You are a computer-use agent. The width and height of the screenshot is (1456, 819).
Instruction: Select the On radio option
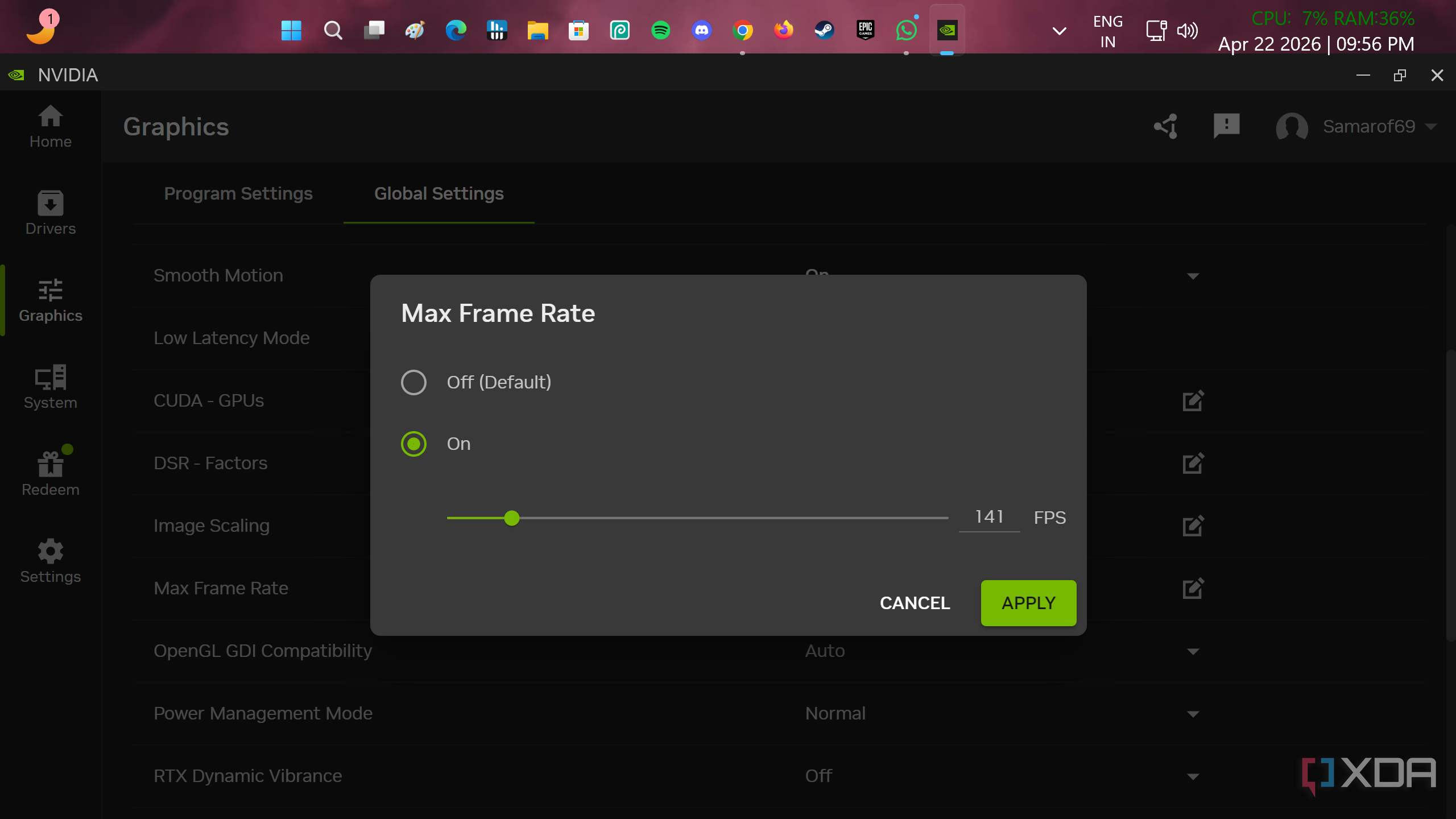coord(413,444)
